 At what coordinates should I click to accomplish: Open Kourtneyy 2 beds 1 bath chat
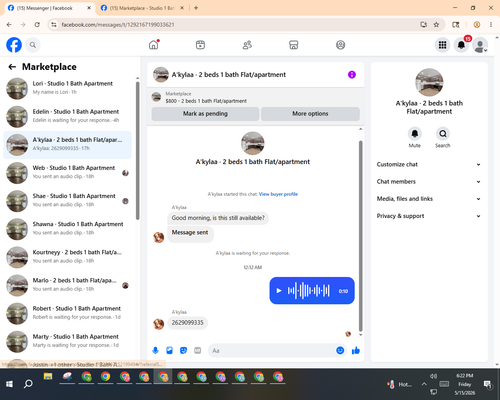pyautogui.click(x=67, y=257)
